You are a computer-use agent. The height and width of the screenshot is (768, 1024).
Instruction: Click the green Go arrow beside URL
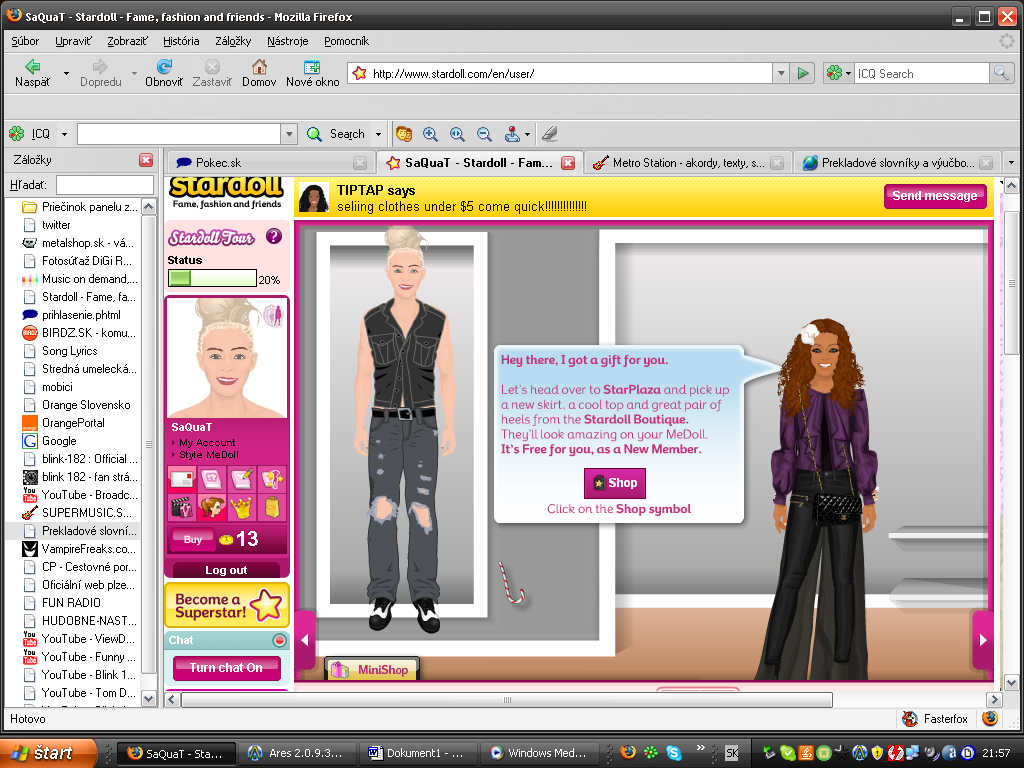pos(803,73)
